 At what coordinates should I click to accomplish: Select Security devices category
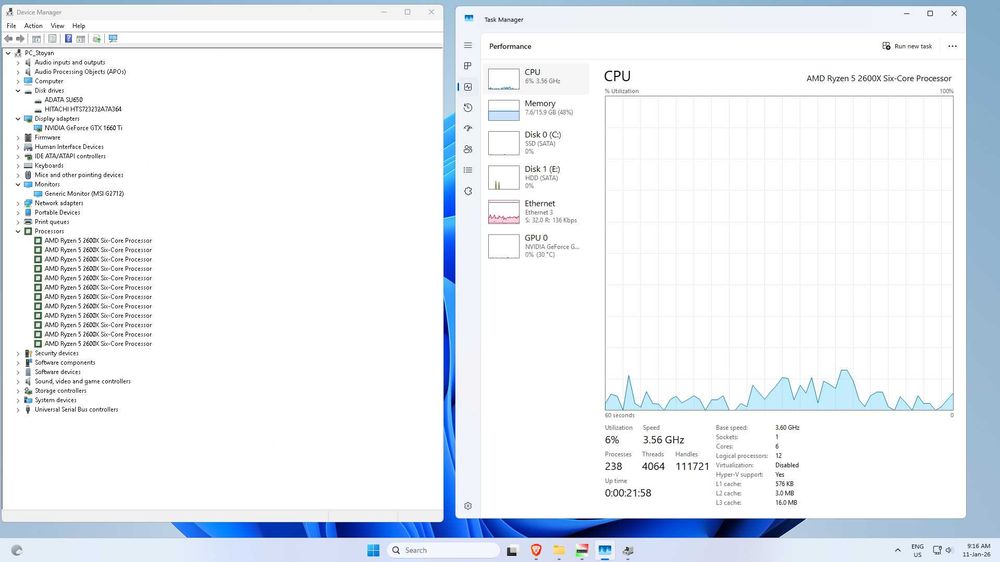56,353
